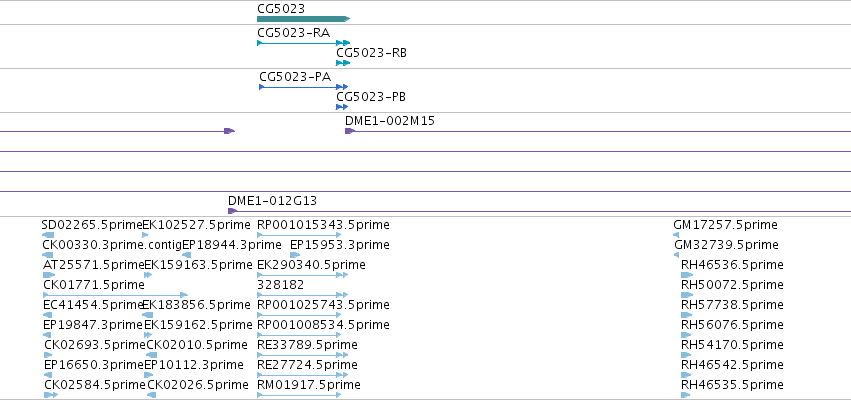This screenshot has width=851, height=400.
Task: Select the RE33789.5prime alignment feature
Action: coord(302,355)
